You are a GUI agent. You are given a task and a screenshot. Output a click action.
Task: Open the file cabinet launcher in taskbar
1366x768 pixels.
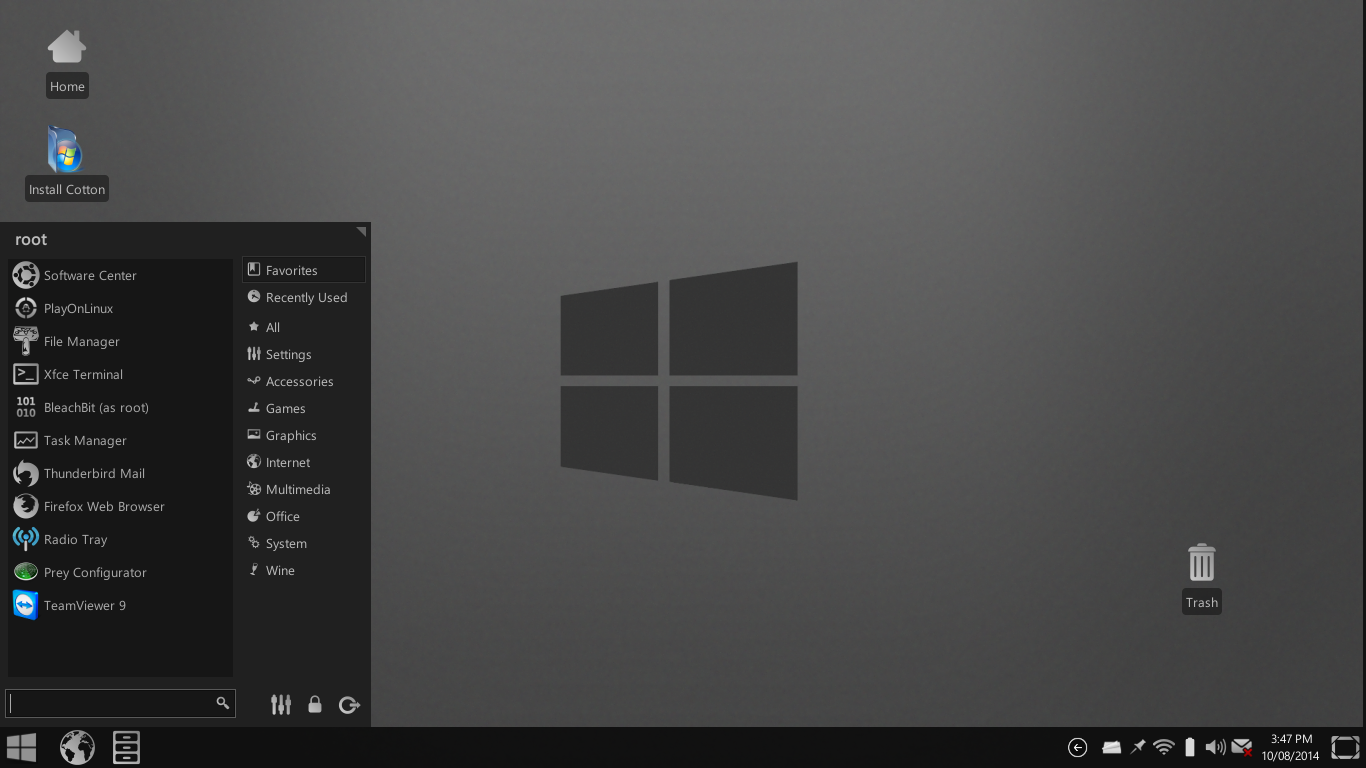pos(126,747)
